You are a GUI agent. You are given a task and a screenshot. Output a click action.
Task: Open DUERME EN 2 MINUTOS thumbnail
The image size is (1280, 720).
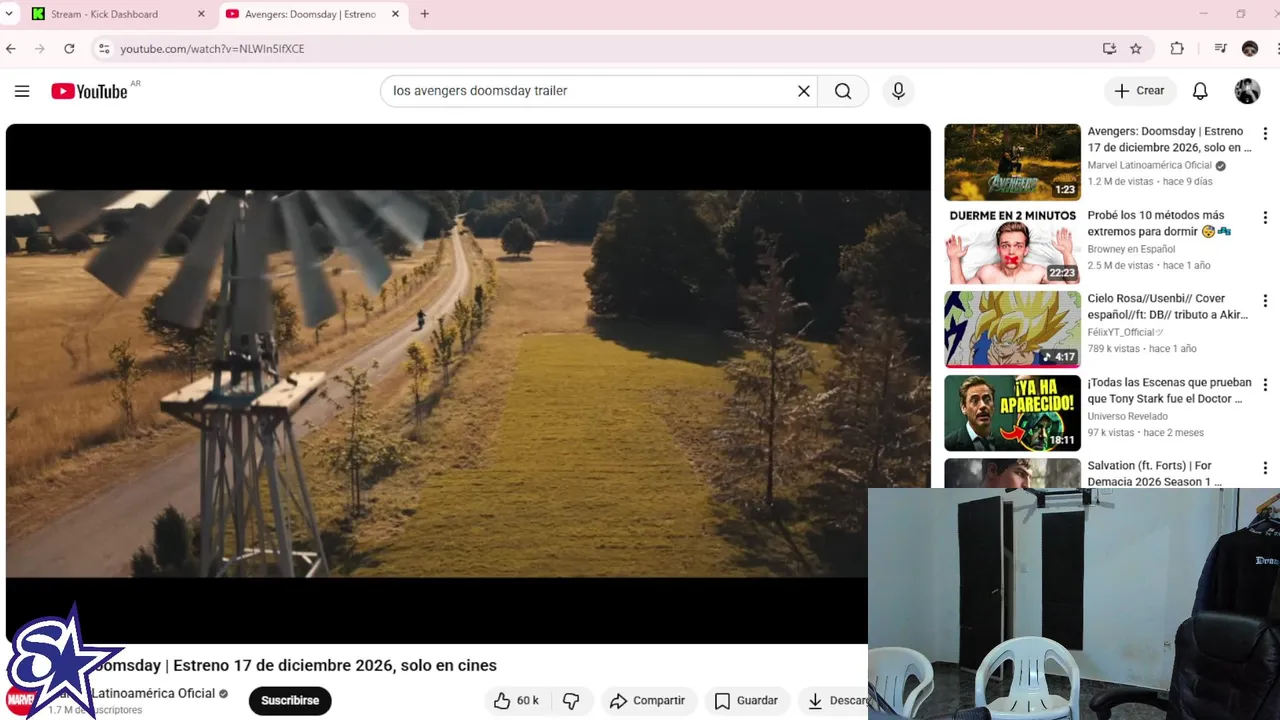pyautogui.click(x=1012, y=246)
